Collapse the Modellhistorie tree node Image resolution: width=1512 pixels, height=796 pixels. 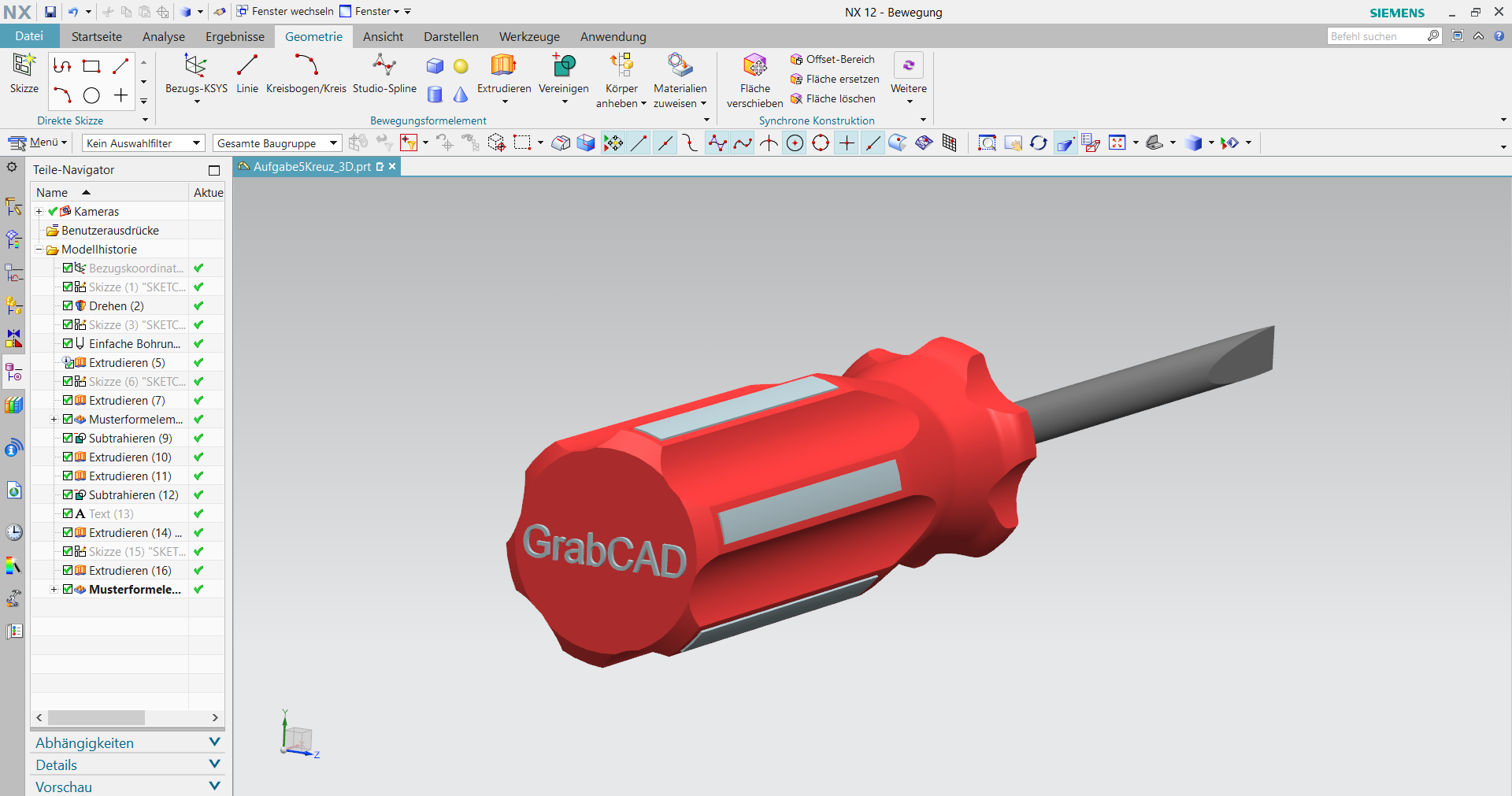coord(39,249)
